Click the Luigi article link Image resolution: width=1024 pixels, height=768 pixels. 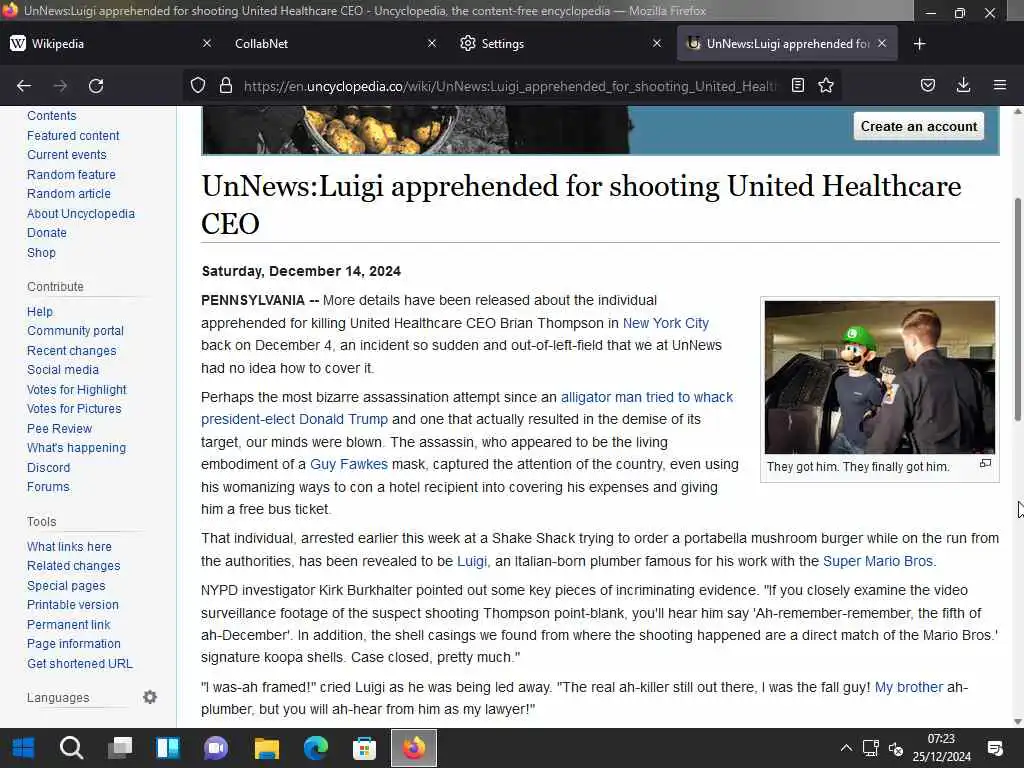[x=472, y=561]
